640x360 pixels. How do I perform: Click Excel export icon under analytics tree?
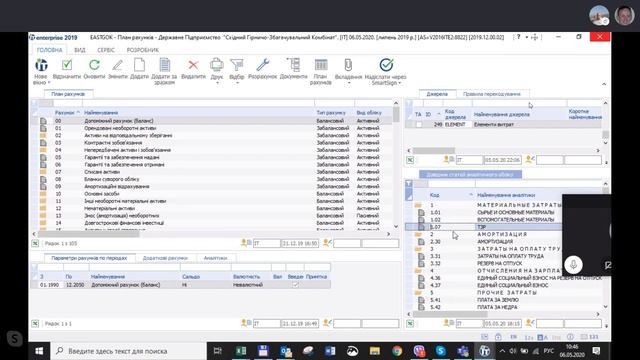[410, 323]
